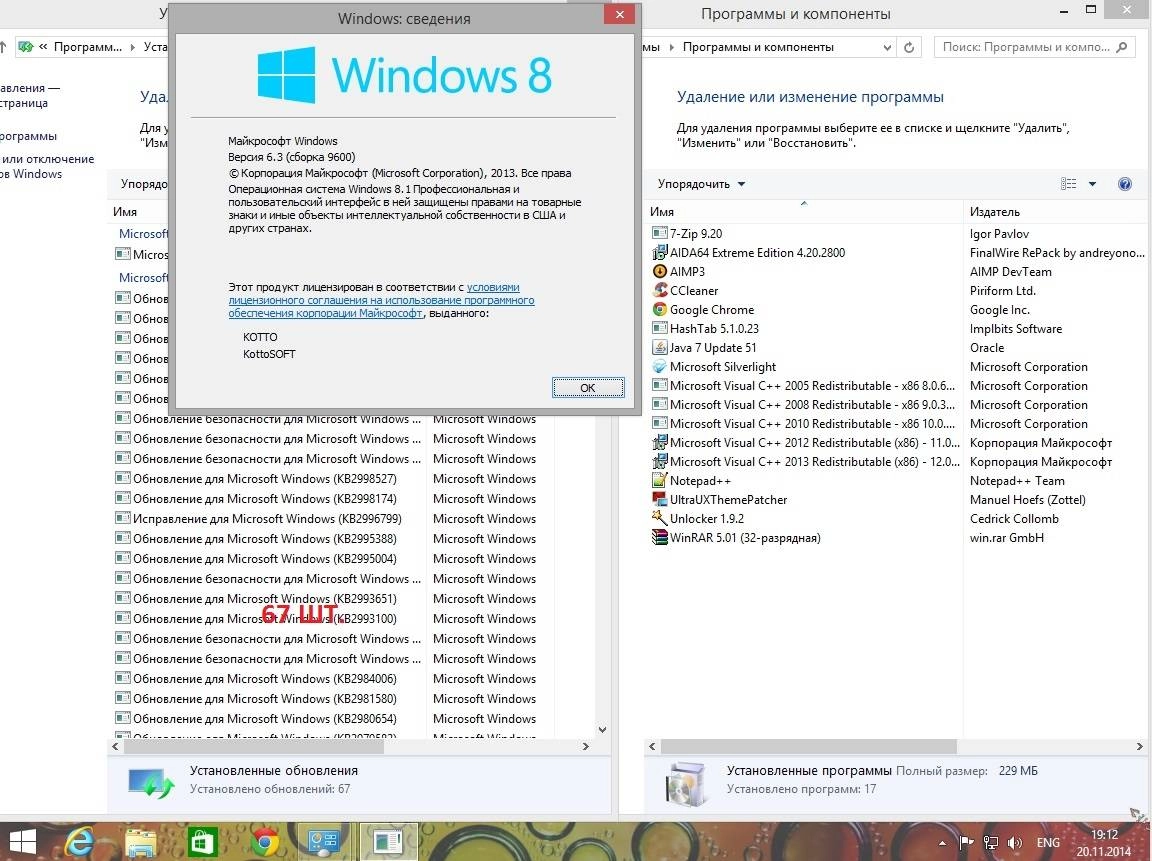Screen dimensions: 1152x861
Task: Switch ENG input language indicator
Action: 1048,843
